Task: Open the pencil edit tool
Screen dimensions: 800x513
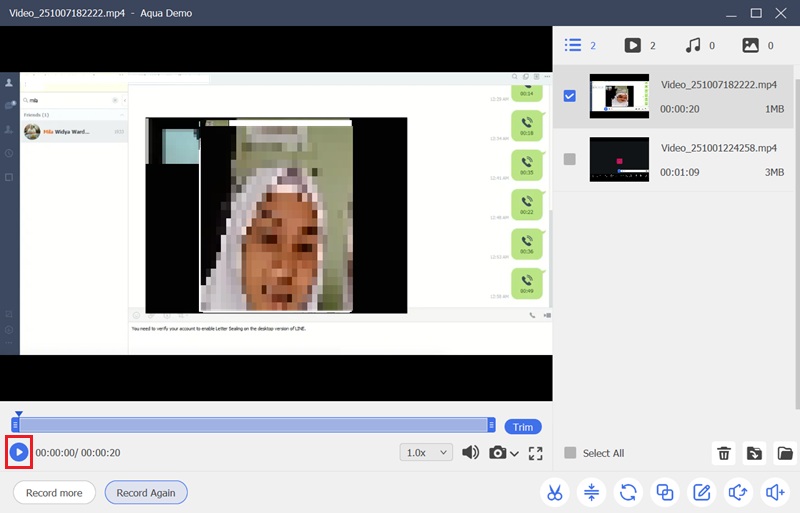Action: pyautogui.click(x=702, y=492)
